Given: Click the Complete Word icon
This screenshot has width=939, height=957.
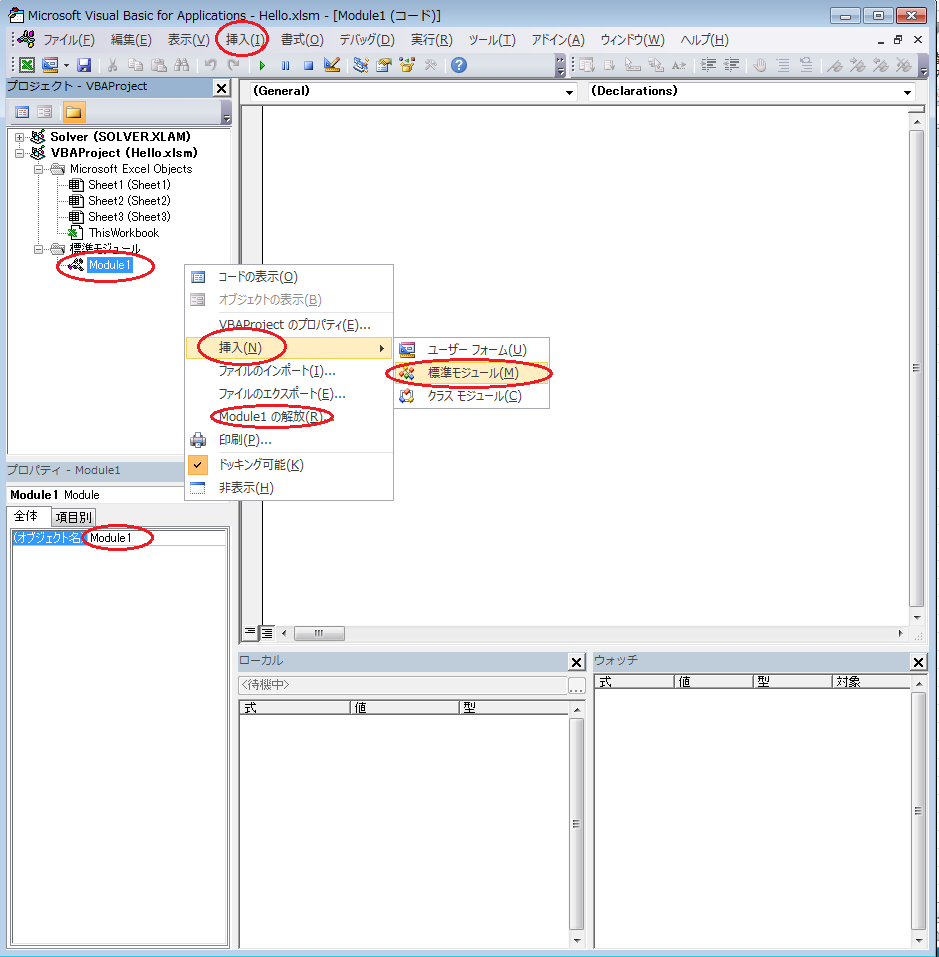Looking at the screenshot, I should point(678,65).
